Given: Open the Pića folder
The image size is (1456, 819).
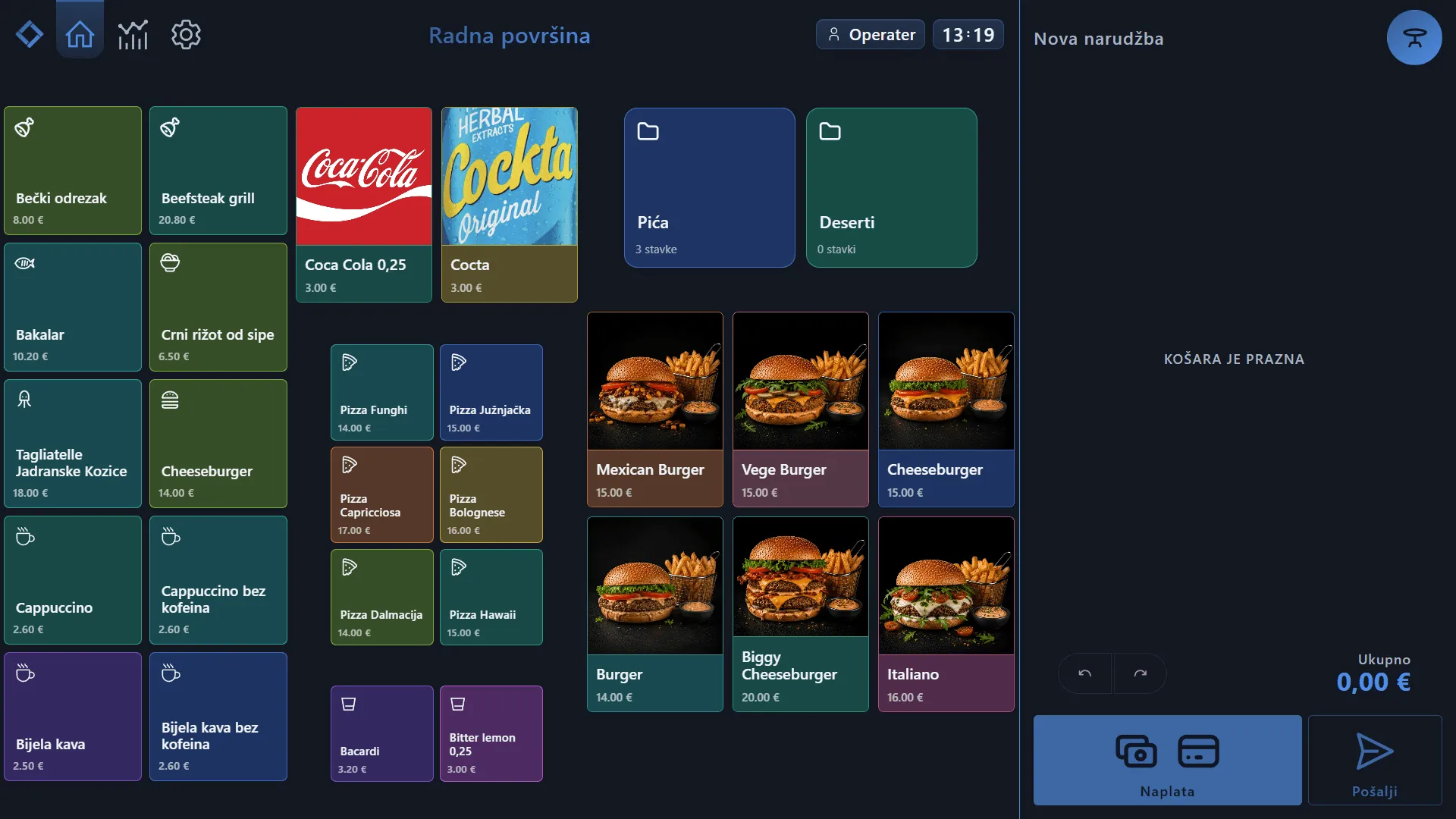Looking at the screenshot, I should (x=710, y=187).
